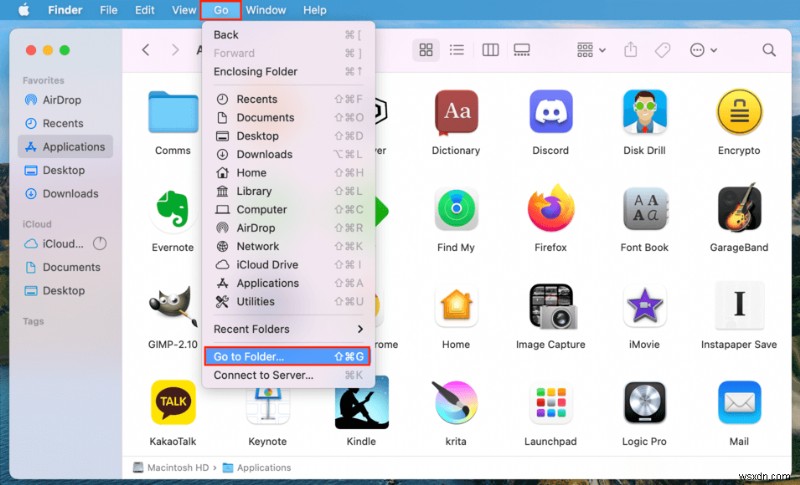This screenshot has width=800, height=485.
Task: Select the Kindle app icon
Action: (x=362, y=404)
